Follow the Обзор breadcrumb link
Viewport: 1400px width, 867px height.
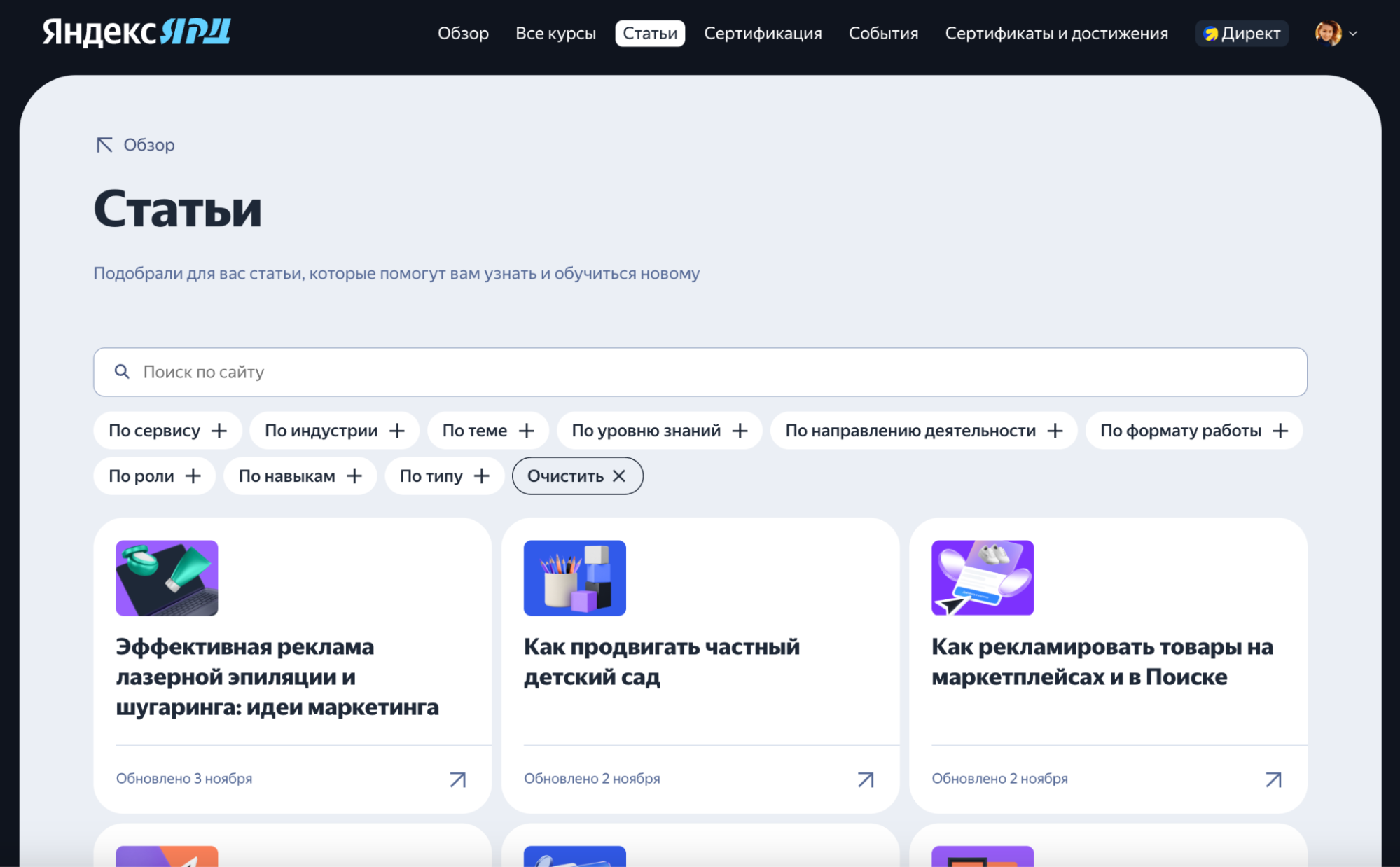coord(148,145)
